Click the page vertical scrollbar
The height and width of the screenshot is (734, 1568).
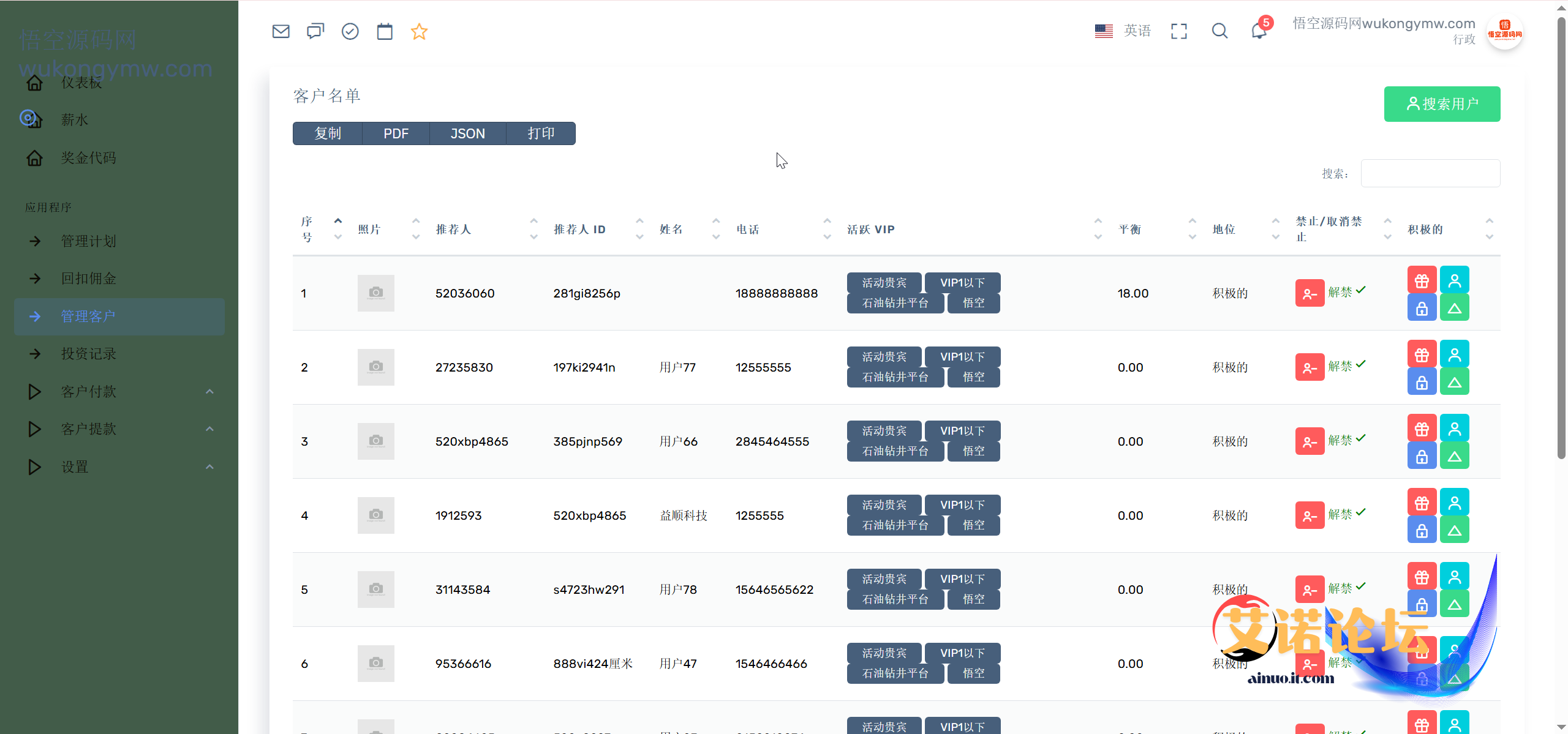point(1561,239)
